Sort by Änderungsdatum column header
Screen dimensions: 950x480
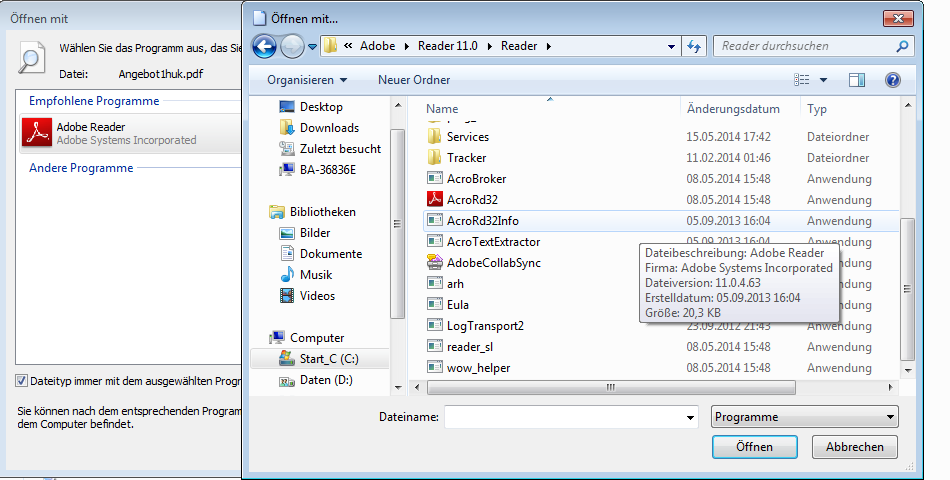pos(733,109)
